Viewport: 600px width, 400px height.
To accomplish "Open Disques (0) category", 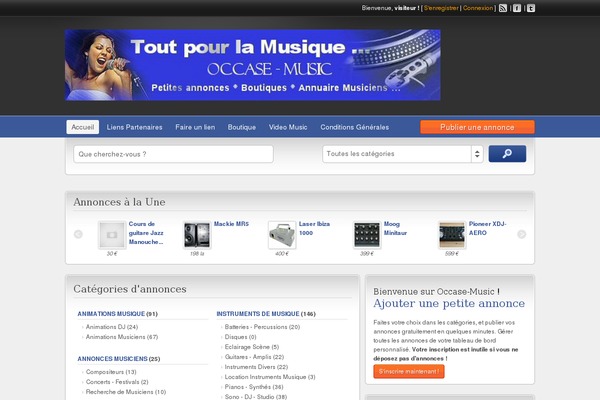I will [x=240, y=337].
